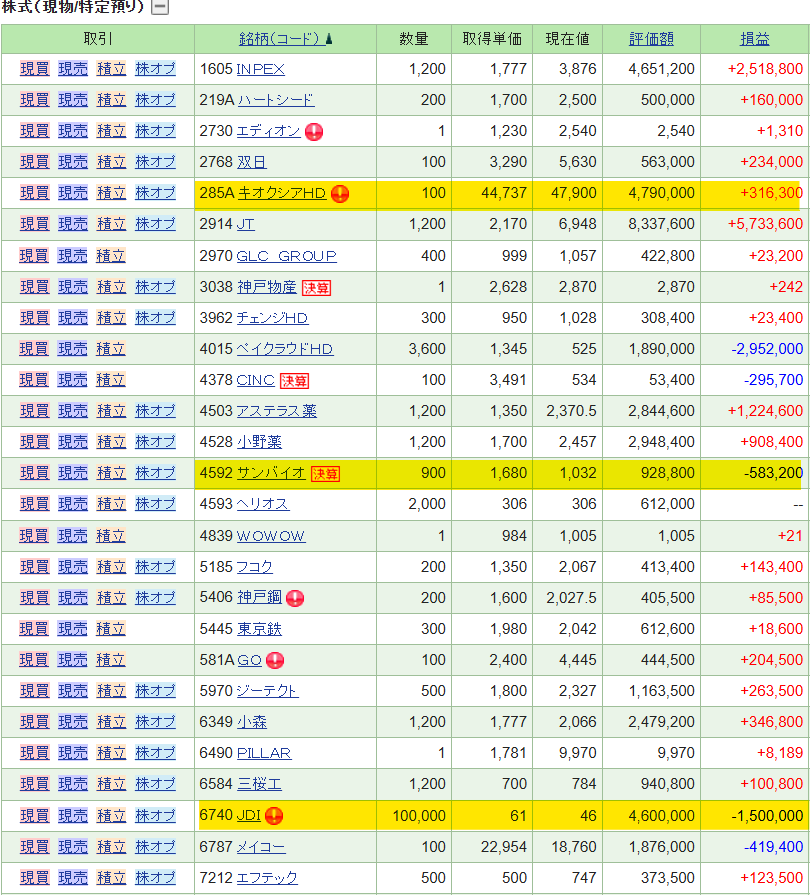Screen dimensions: 810x895
Task: Click 積立 in the GLC GROUP row
Action: pyautogui.click(x=111, y=256)
